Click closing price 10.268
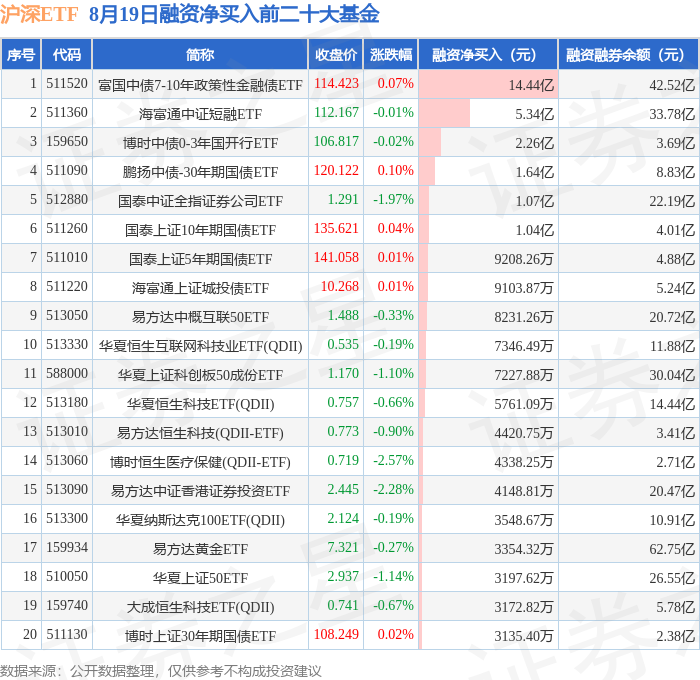 340,287
